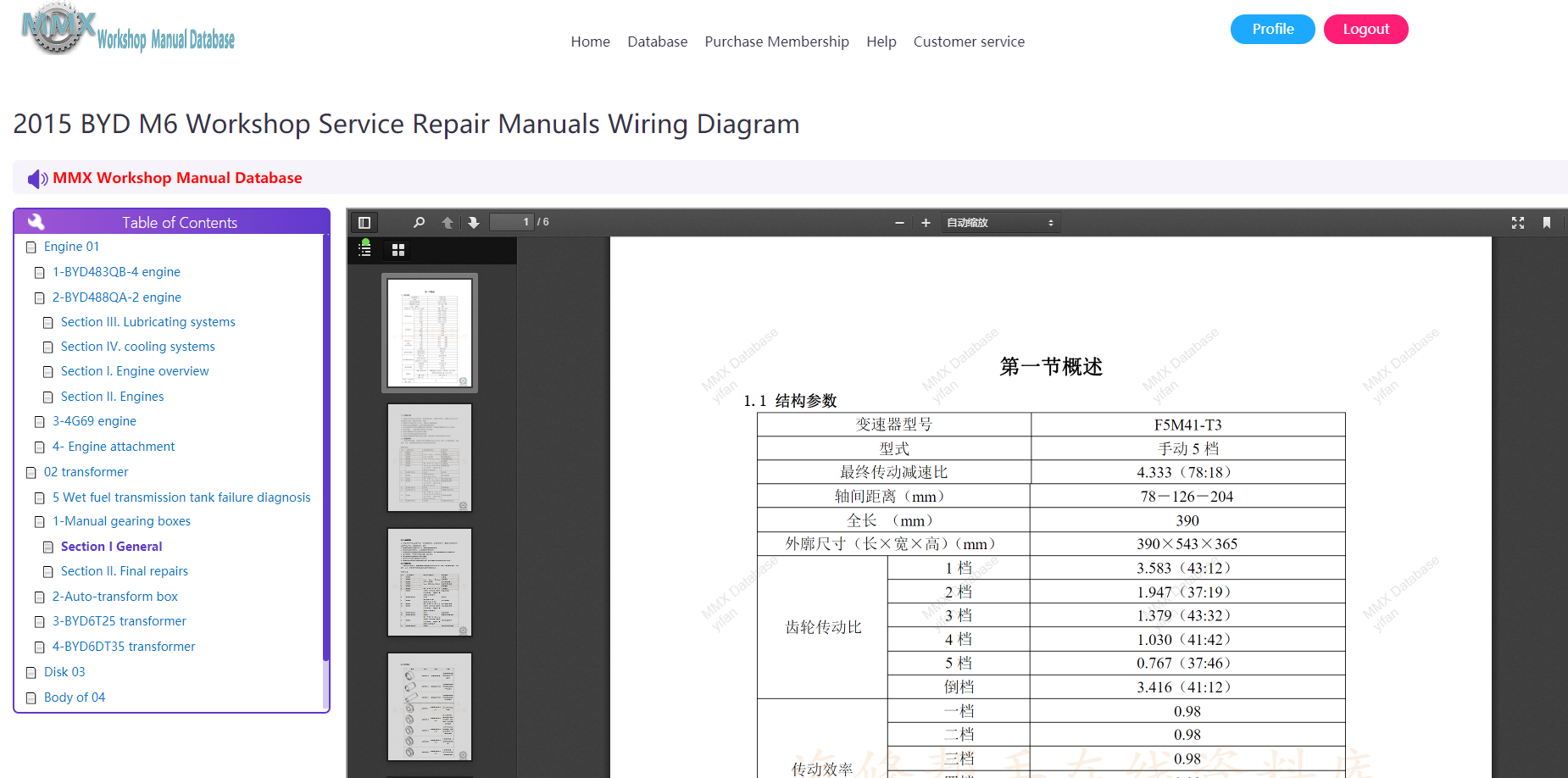This screenshot has height=778, width=1568.
Task: Go to next PDF page
Action: [474, 223]
